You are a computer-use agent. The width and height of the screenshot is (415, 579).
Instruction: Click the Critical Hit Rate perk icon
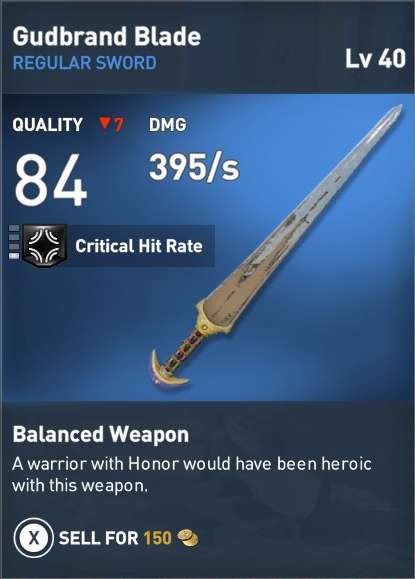tap(45, 246)
